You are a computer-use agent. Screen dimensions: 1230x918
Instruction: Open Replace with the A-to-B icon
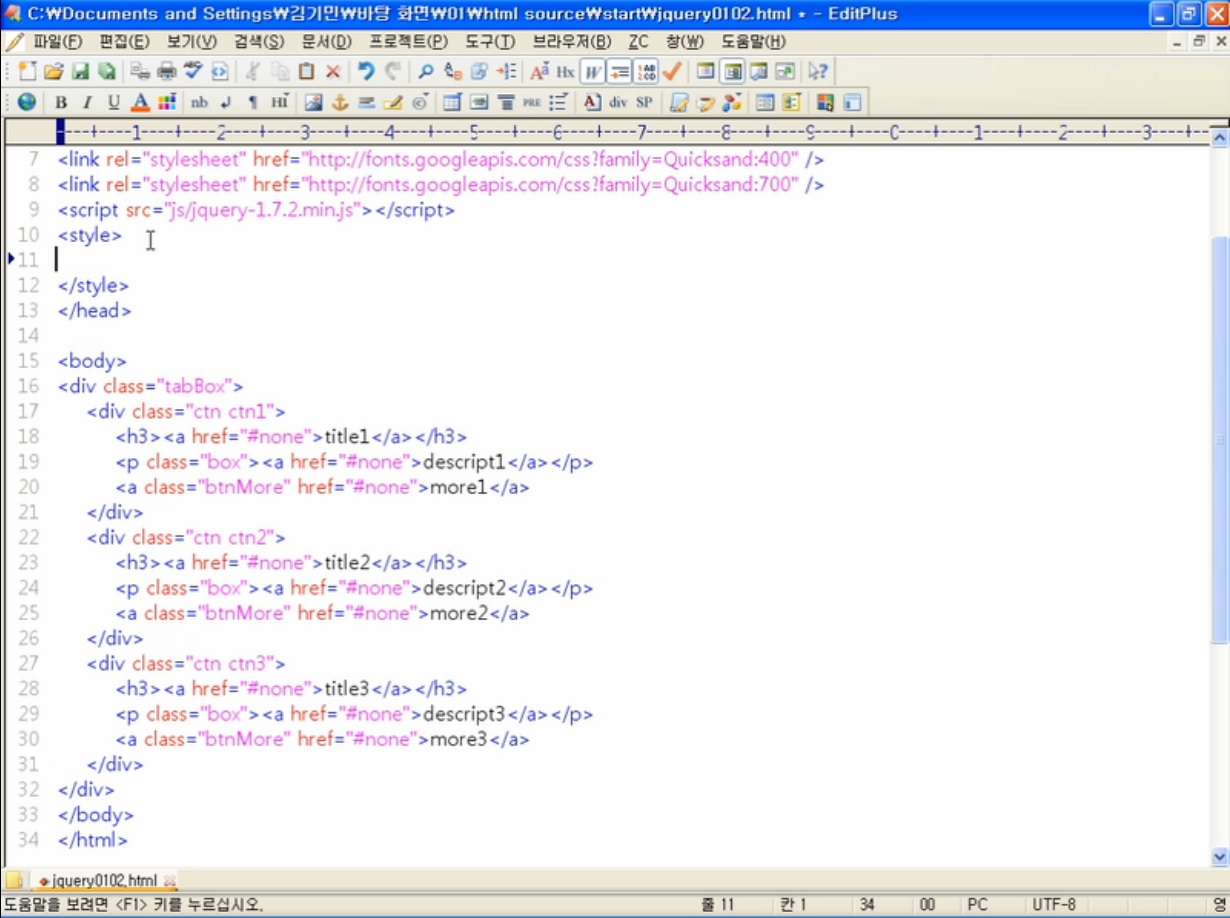click(x=453, y=71)
